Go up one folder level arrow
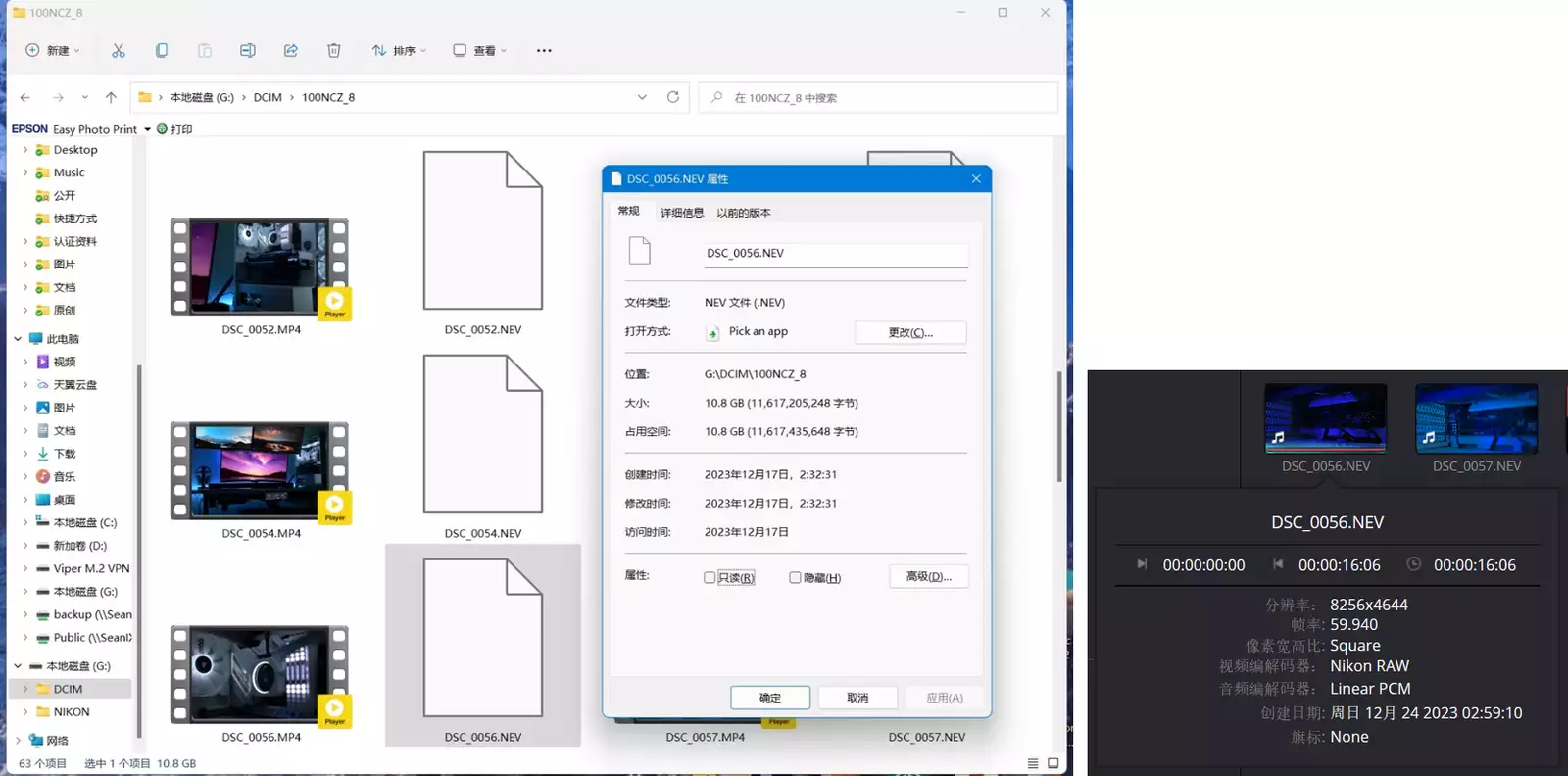Screen dimensions: 1568x776 coord(111,97)
